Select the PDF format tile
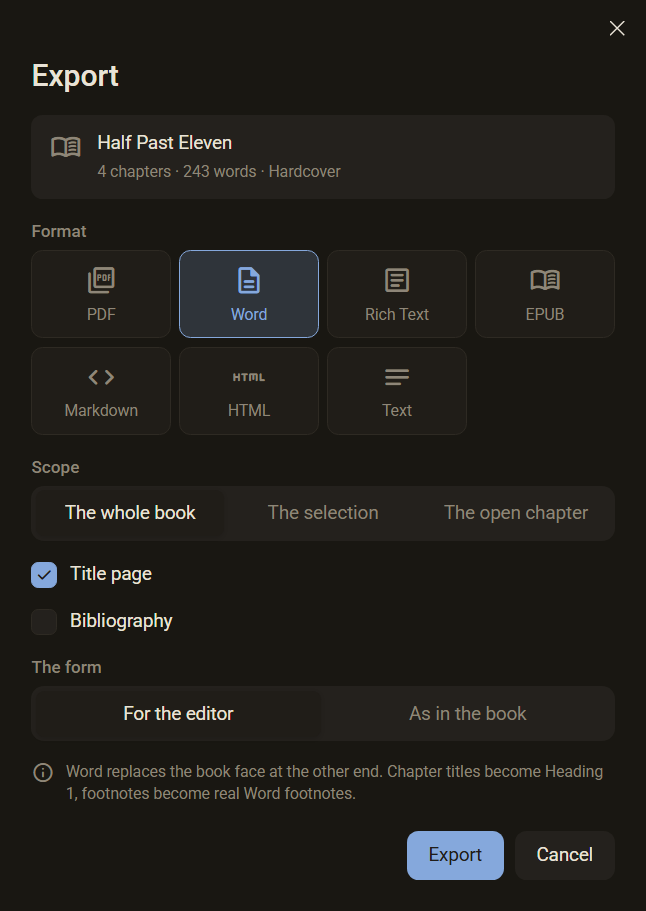Image resolution: width=646 pixels, height=911 pixels. (x=101, y=294)
